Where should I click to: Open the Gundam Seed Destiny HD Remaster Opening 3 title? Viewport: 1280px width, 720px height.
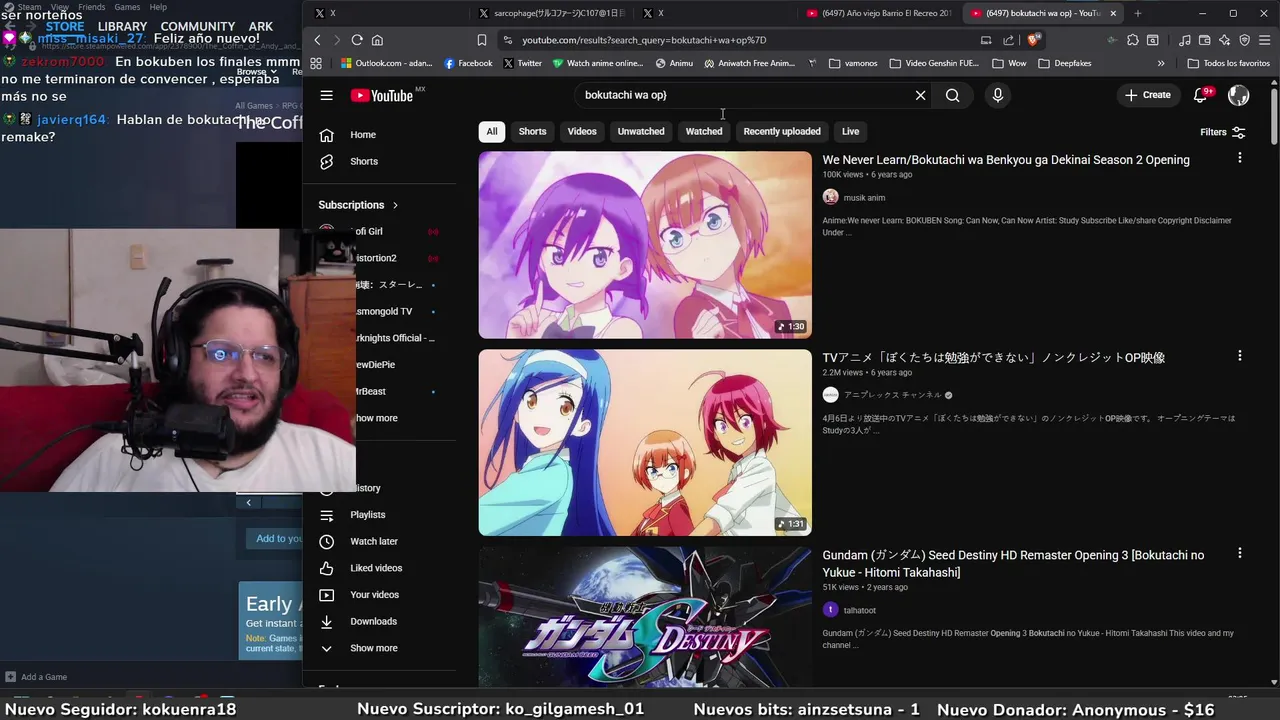tap(1013, 563)
